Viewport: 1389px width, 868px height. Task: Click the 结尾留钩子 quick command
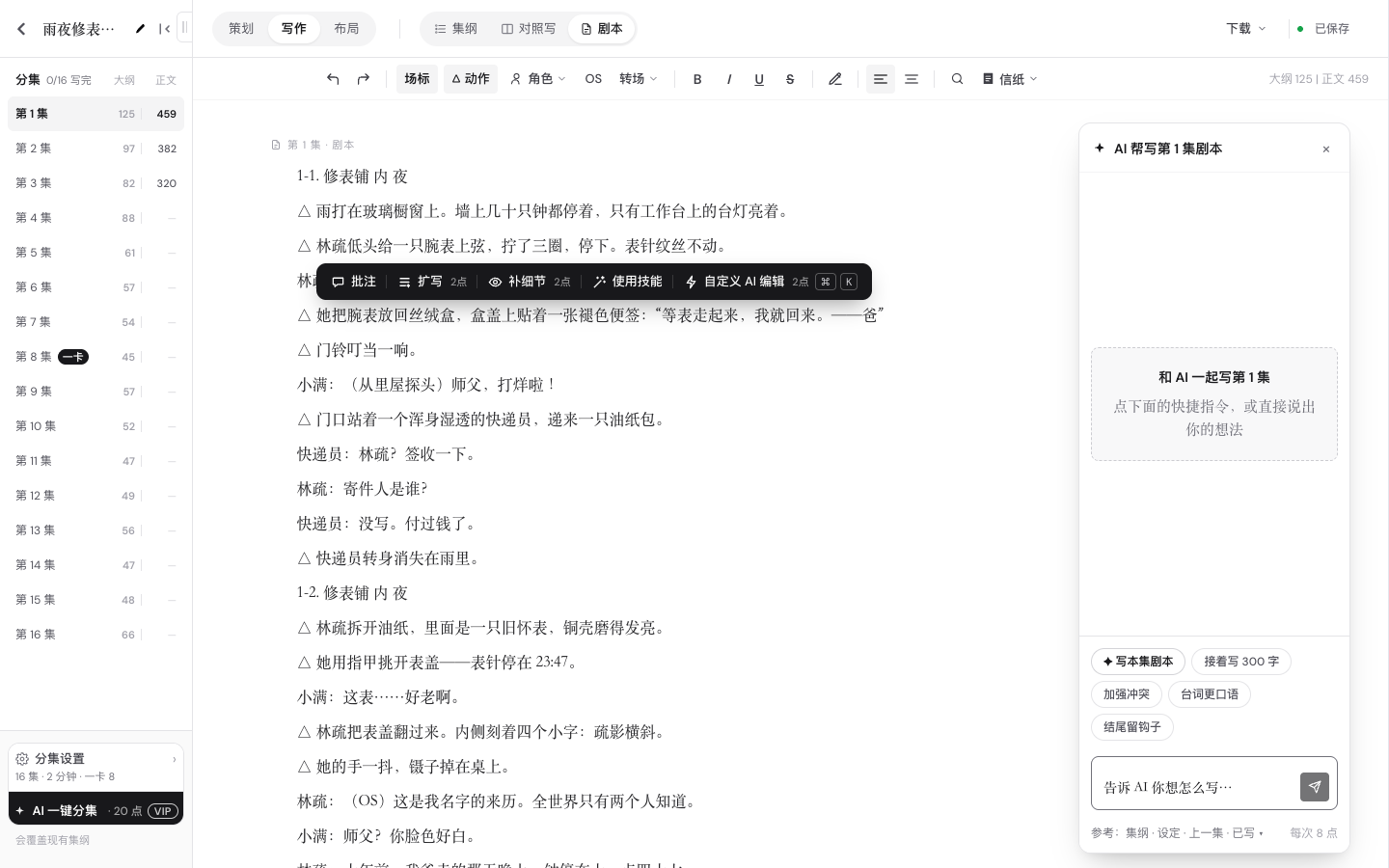(1132, 727)
